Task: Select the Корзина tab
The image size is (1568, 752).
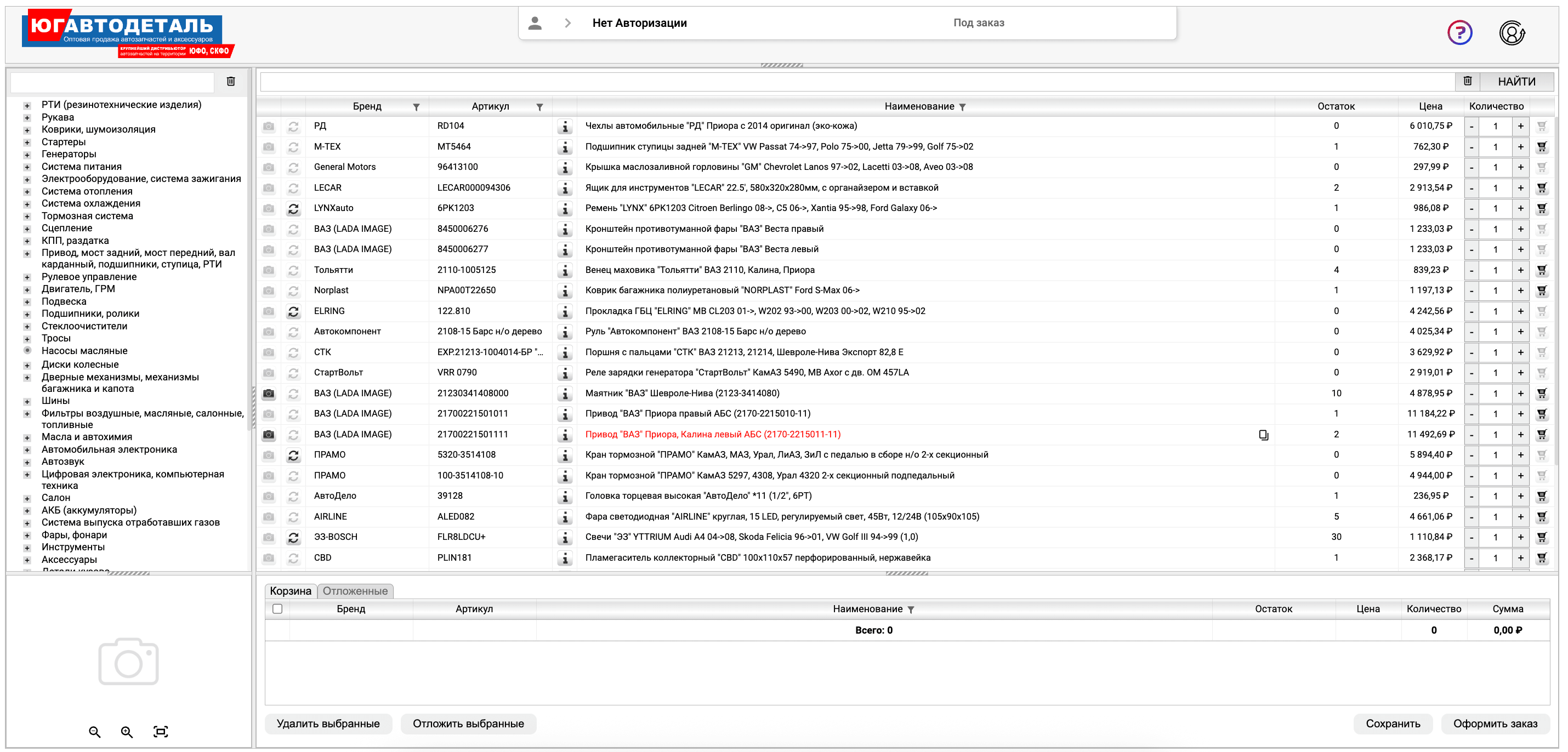Action: [291, 591]
